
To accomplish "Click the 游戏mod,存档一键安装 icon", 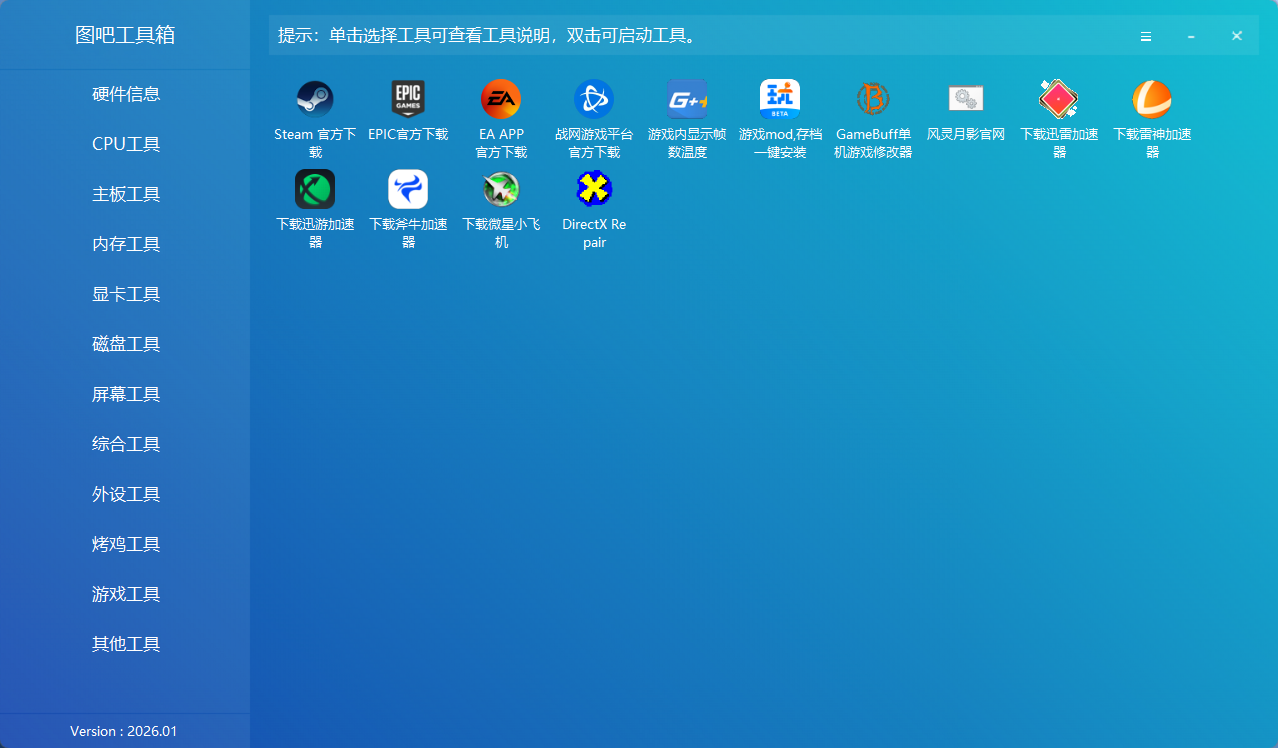I will (x=780, y=100).
